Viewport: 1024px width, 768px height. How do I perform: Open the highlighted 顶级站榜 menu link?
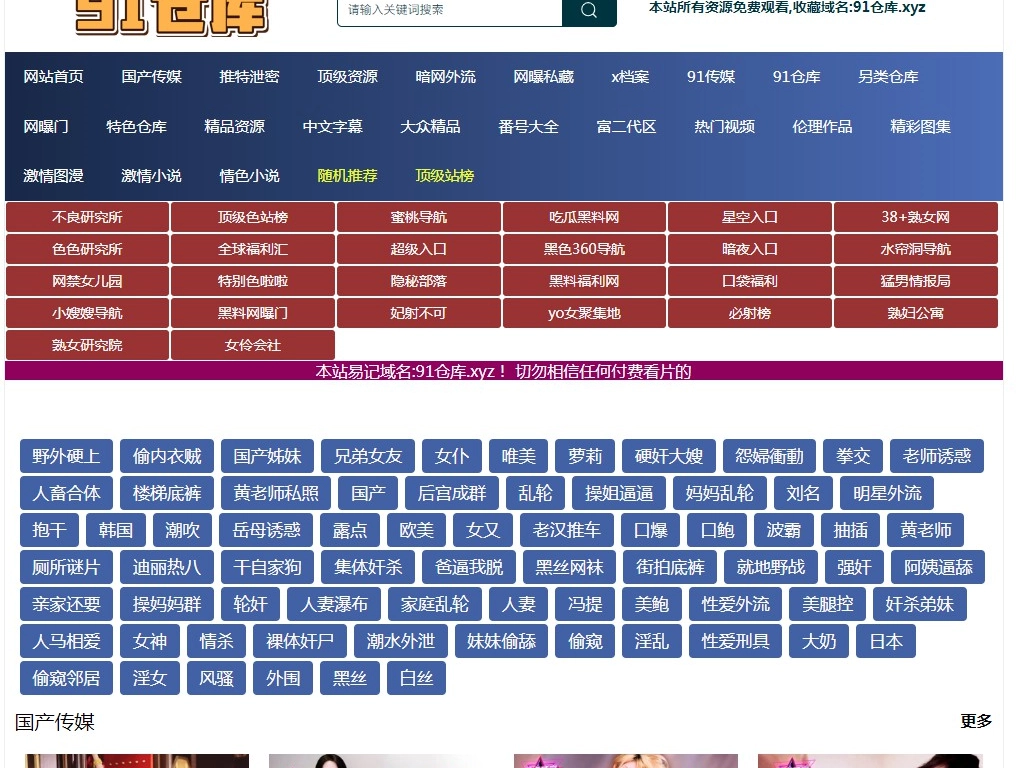(x=445, y=176)
